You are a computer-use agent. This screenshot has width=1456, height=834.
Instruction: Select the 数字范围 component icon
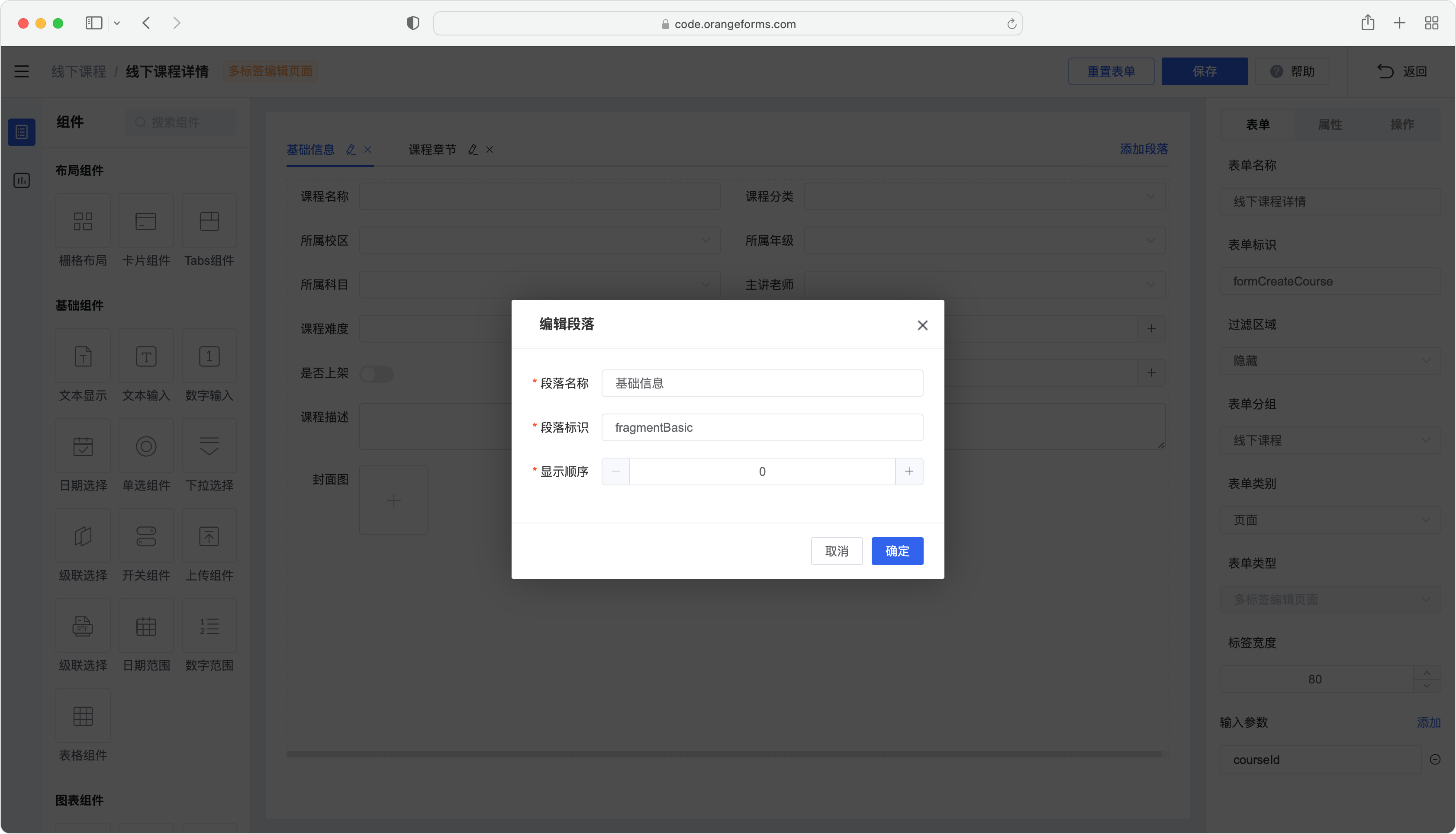pyautogui.click(x=209, y=626)
